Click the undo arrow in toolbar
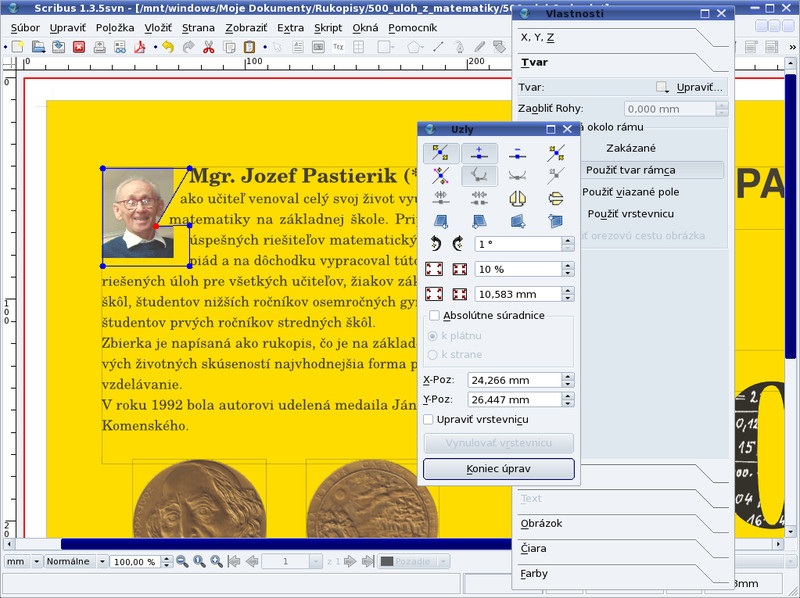The height and width of the screenshot is (598, 800). 167,46
